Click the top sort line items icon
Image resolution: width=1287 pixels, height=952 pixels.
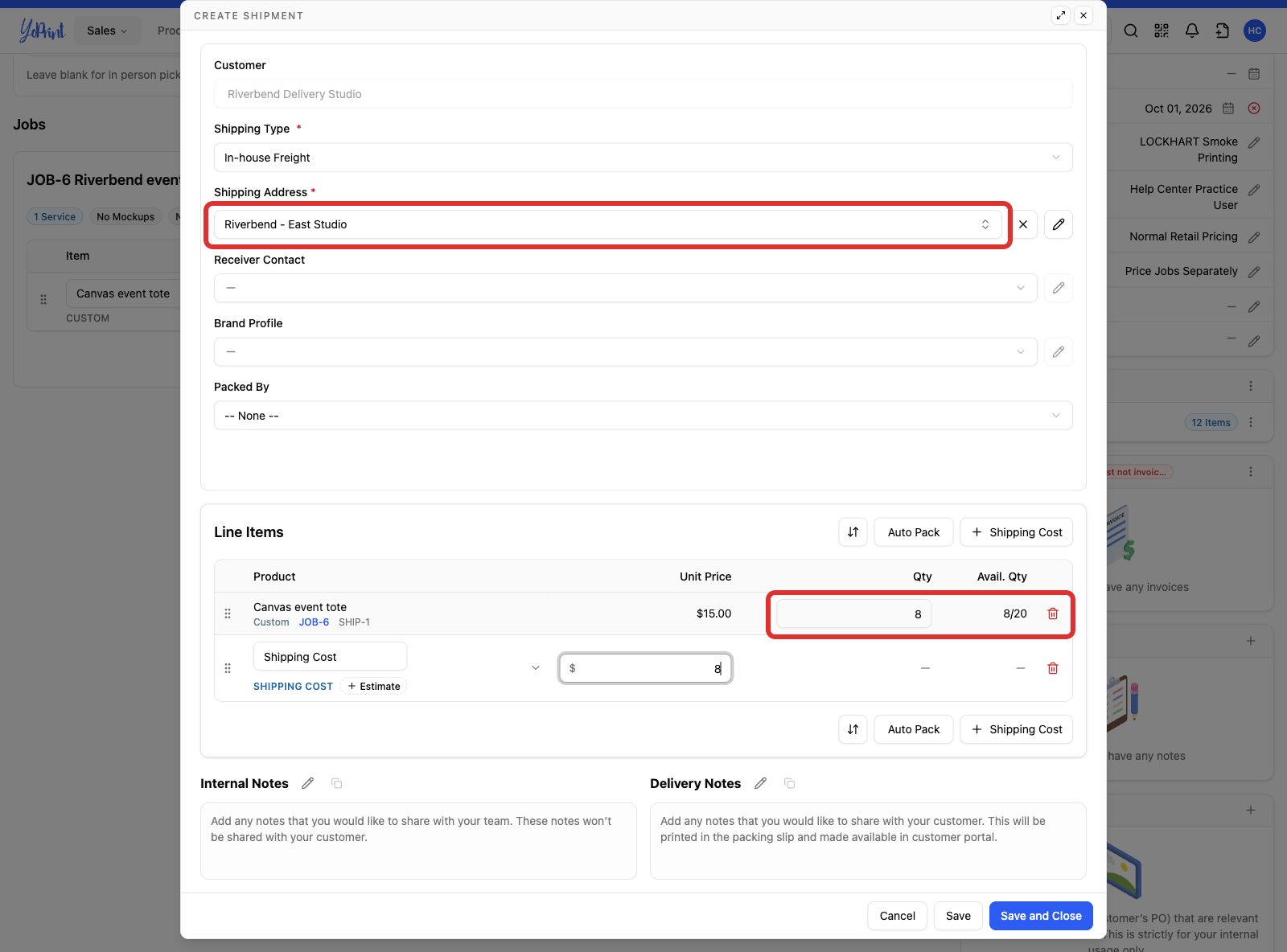(x=853, y=532)
